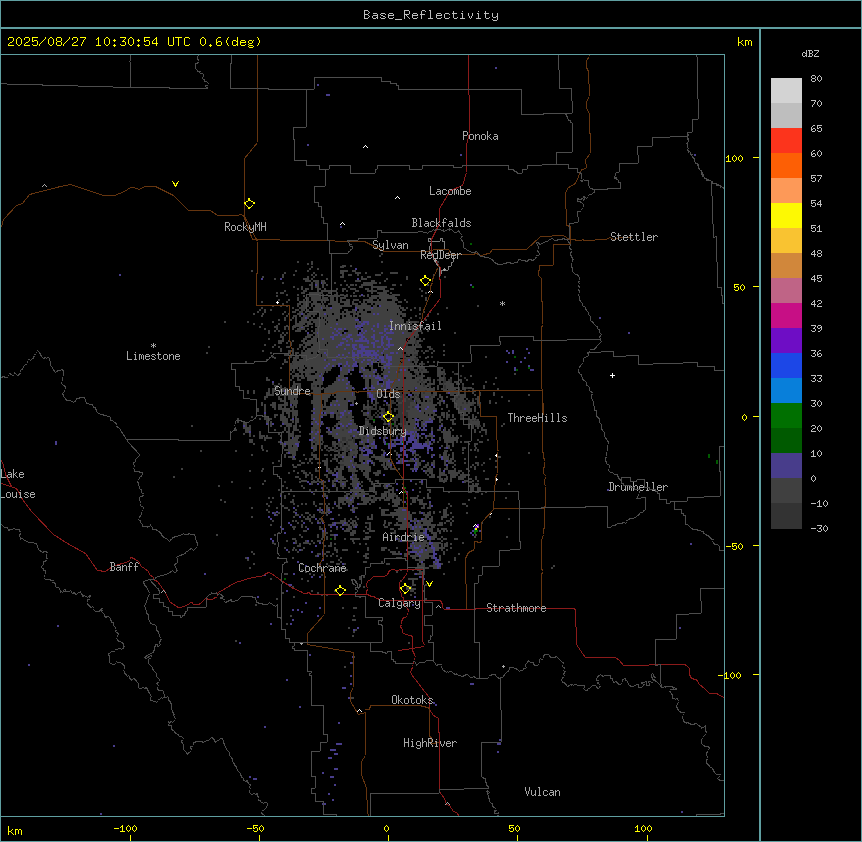
Task: Click the RedDeer city label
Action: (x=440, y=255)
